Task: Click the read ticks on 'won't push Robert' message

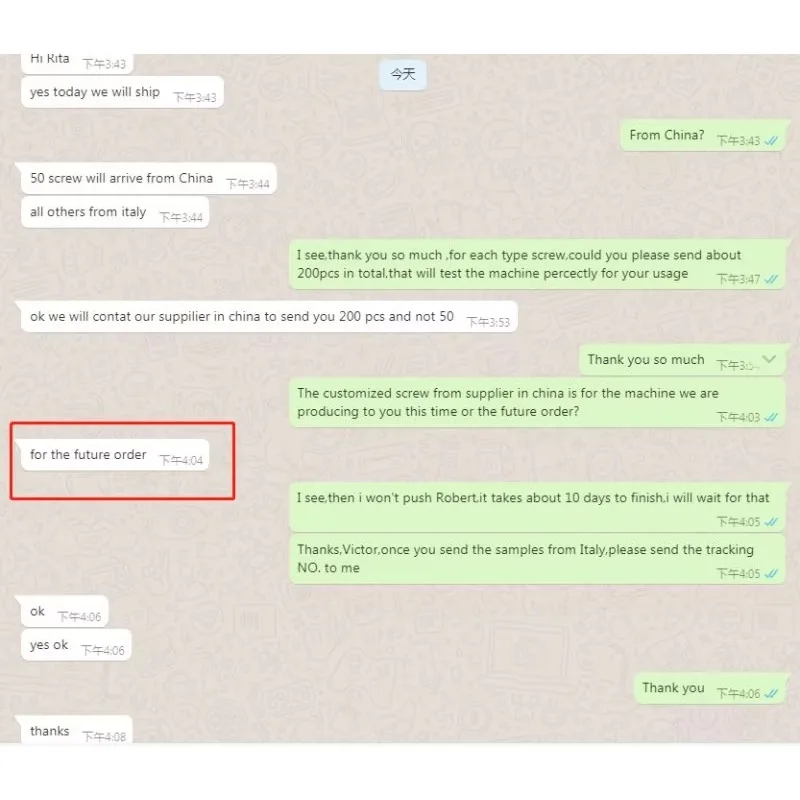Action: pyautogui.click(x=771, y=522)
